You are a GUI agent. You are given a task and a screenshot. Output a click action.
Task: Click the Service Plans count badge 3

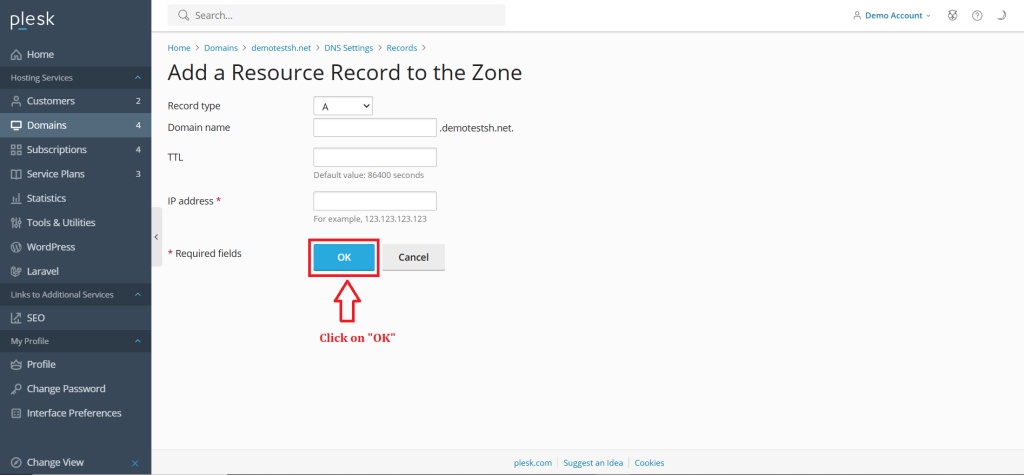coord(138,174)
